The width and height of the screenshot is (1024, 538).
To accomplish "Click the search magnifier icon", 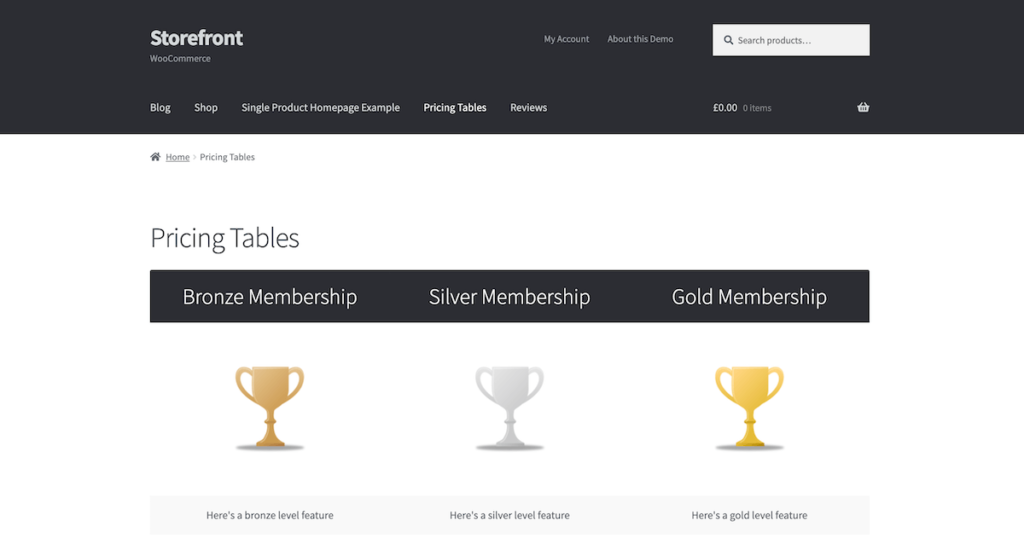I will coord(728,41).
